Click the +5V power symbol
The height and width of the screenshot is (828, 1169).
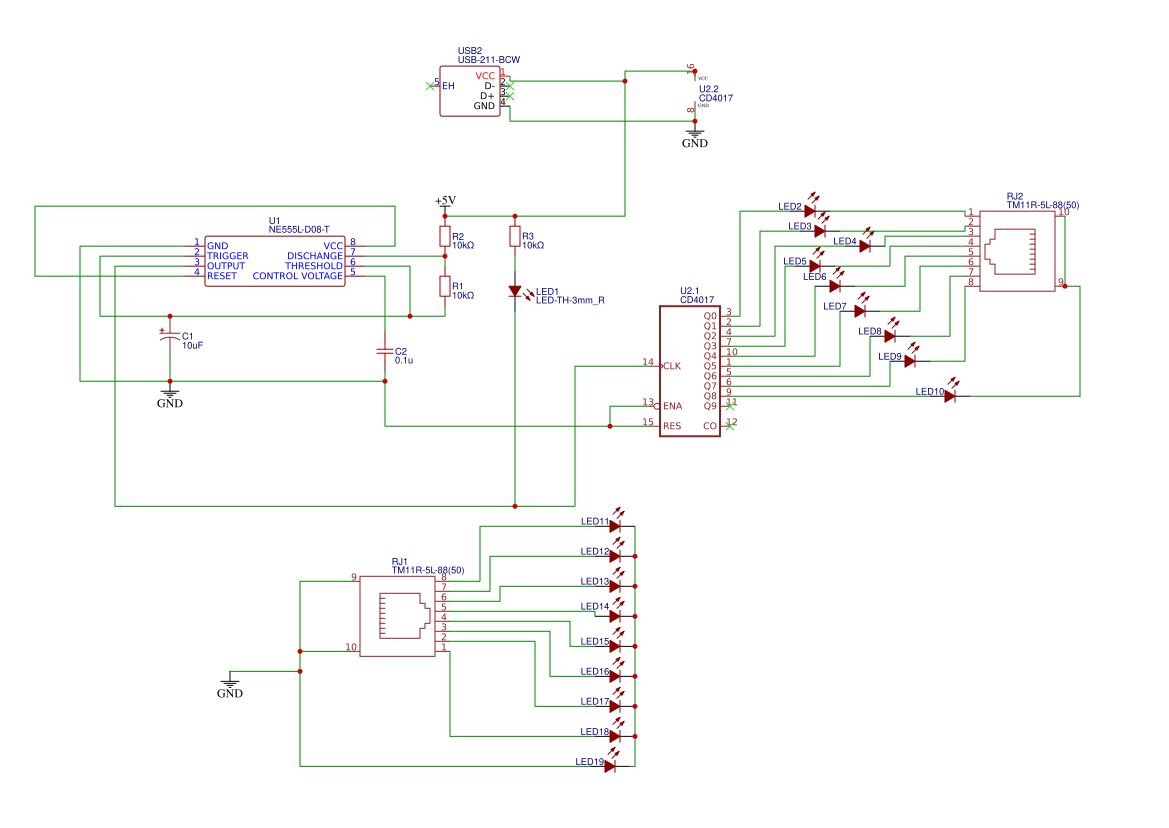coord(445,201)
